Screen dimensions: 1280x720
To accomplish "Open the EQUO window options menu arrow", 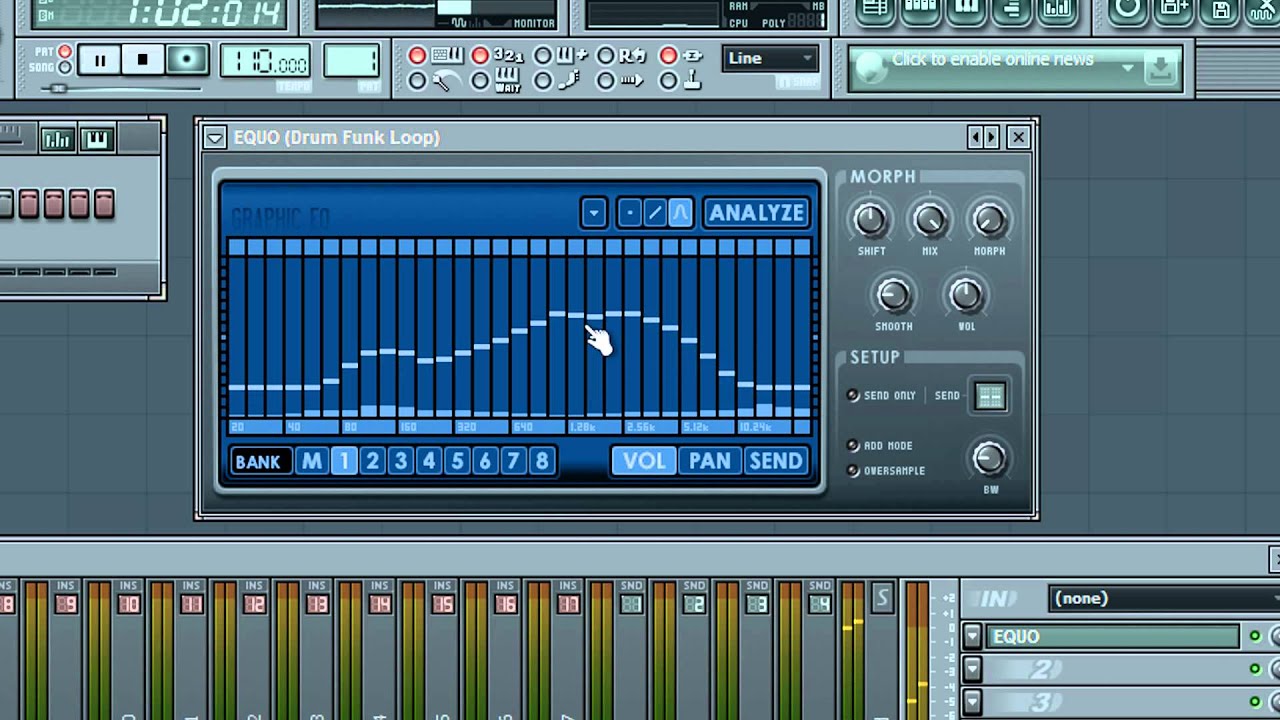I will click(x=215, y=138).
